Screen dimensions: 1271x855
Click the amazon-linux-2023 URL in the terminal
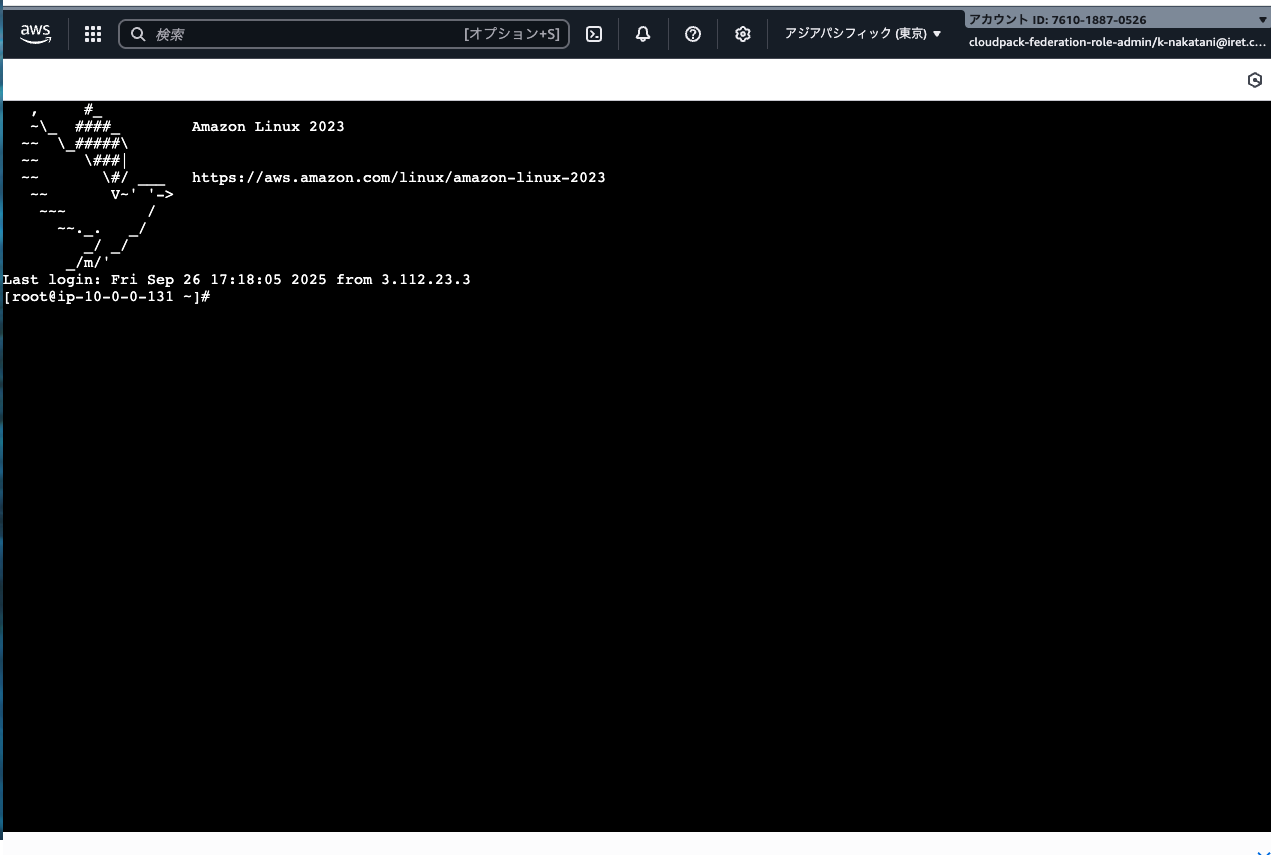[x=398, y=177]
